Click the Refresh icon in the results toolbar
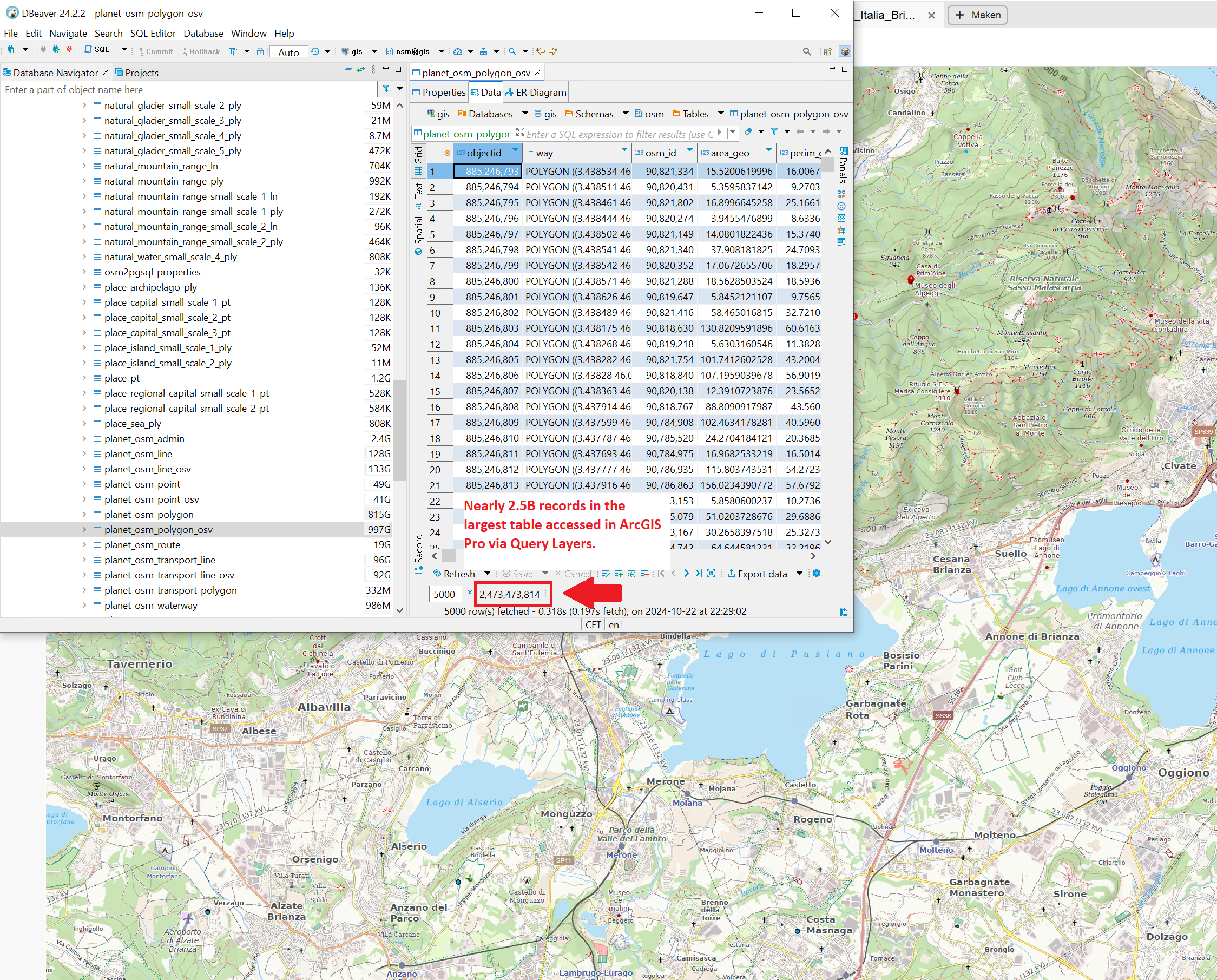 (437, 574)
